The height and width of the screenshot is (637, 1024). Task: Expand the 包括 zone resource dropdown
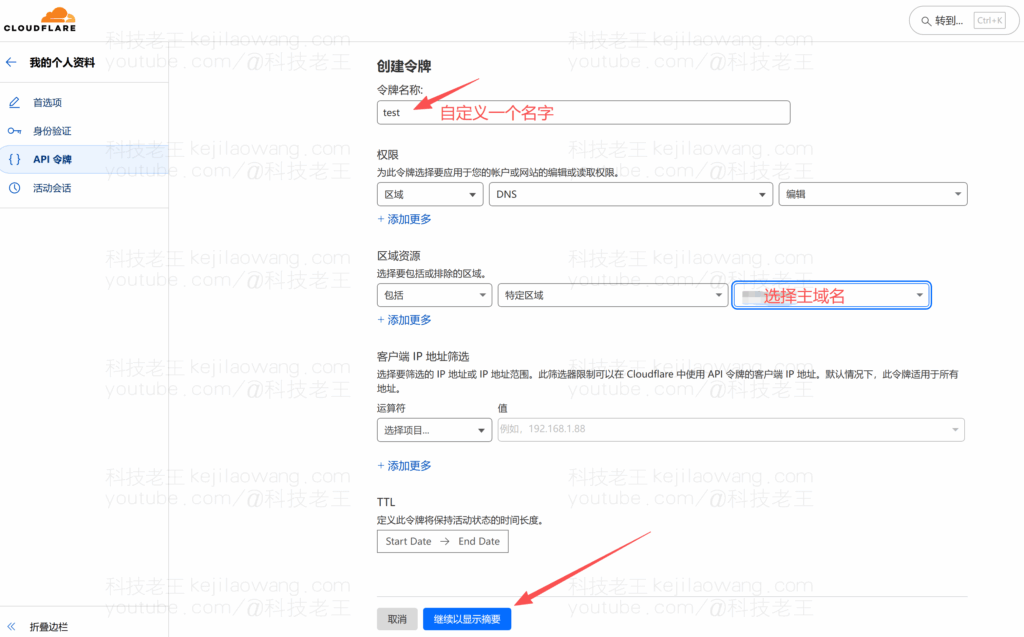pyautogui.click(x=434, y=295)
